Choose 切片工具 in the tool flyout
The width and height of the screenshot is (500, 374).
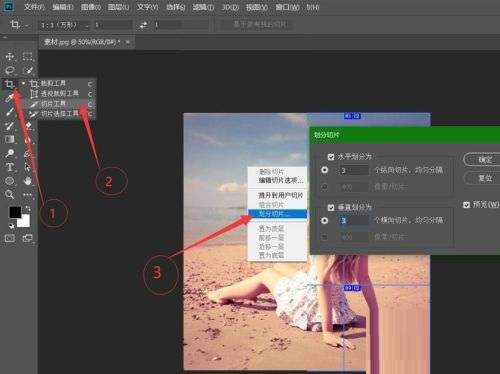pos(58,104)
